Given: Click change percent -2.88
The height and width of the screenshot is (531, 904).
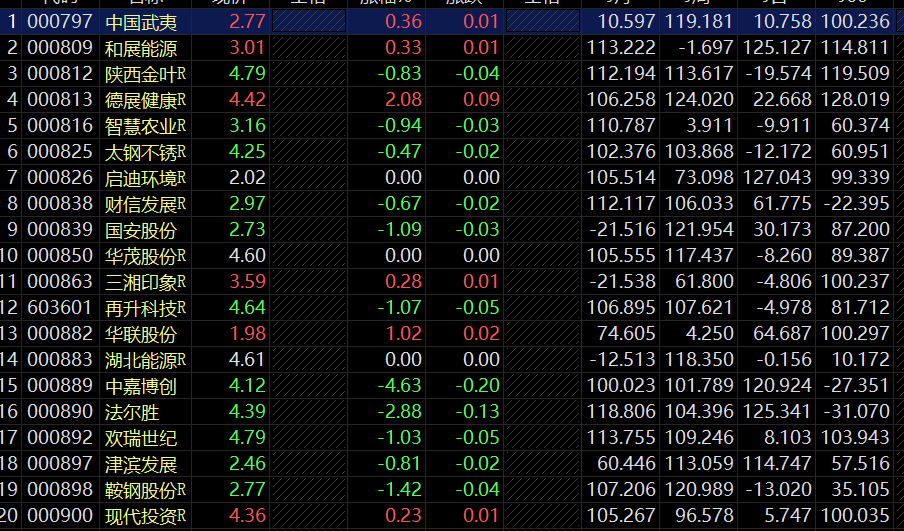Looking at the screenshot, I should pyautogui.click(x=400, y=412).
